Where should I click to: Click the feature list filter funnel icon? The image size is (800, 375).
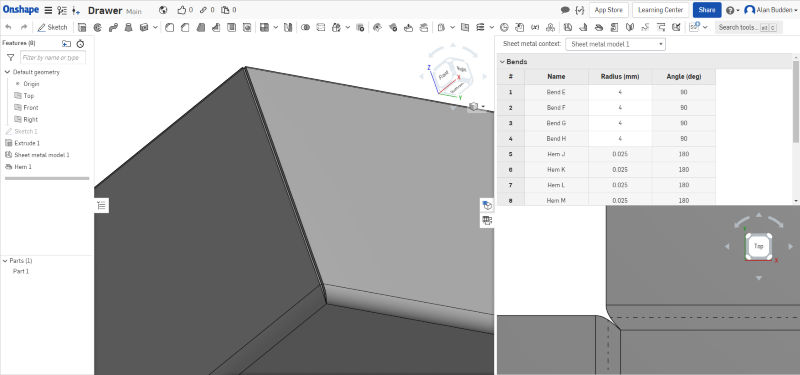10,58
